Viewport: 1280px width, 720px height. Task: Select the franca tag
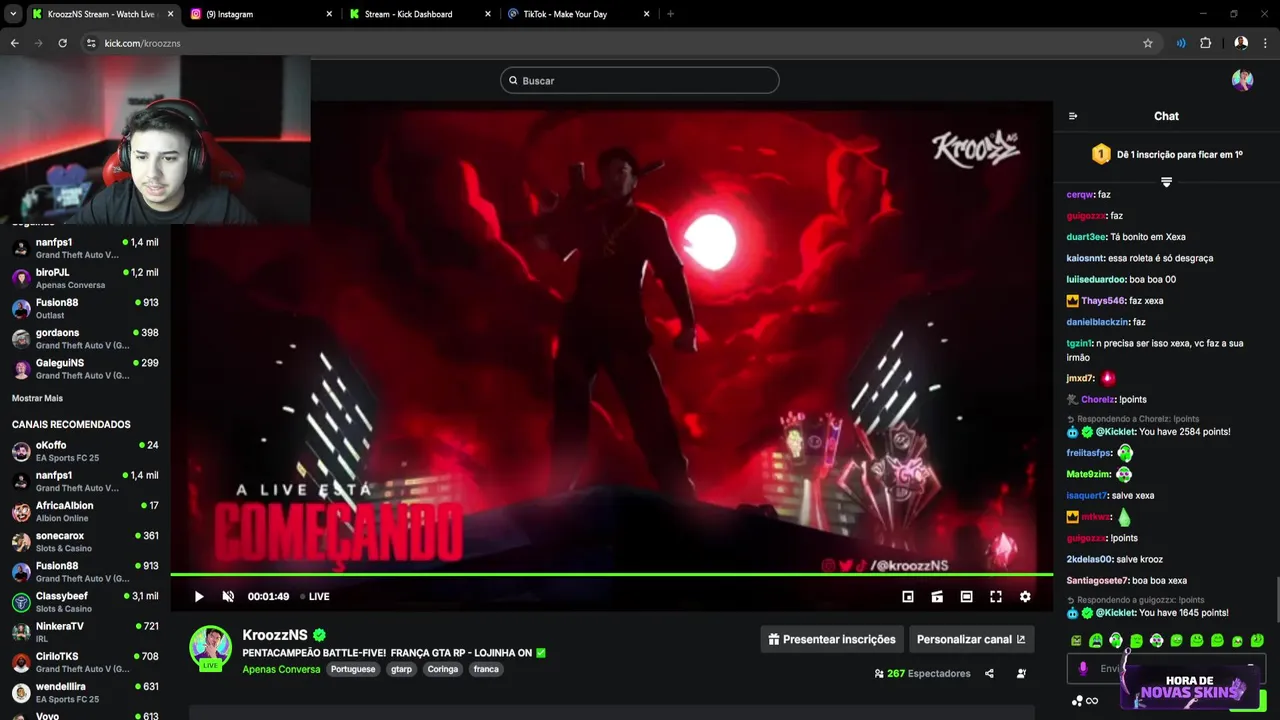click(x=486, y=669)
